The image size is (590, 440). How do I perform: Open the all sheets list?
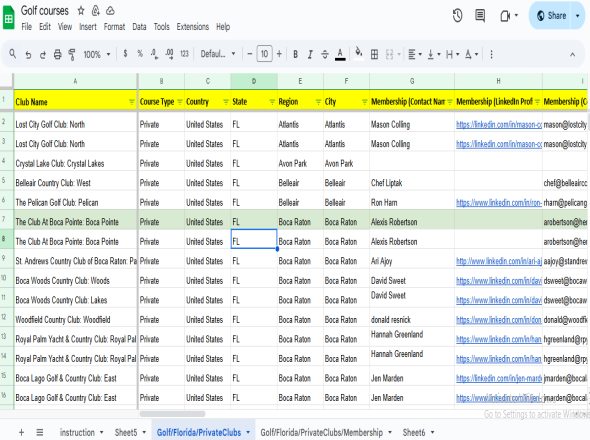(x=40, y=432)
